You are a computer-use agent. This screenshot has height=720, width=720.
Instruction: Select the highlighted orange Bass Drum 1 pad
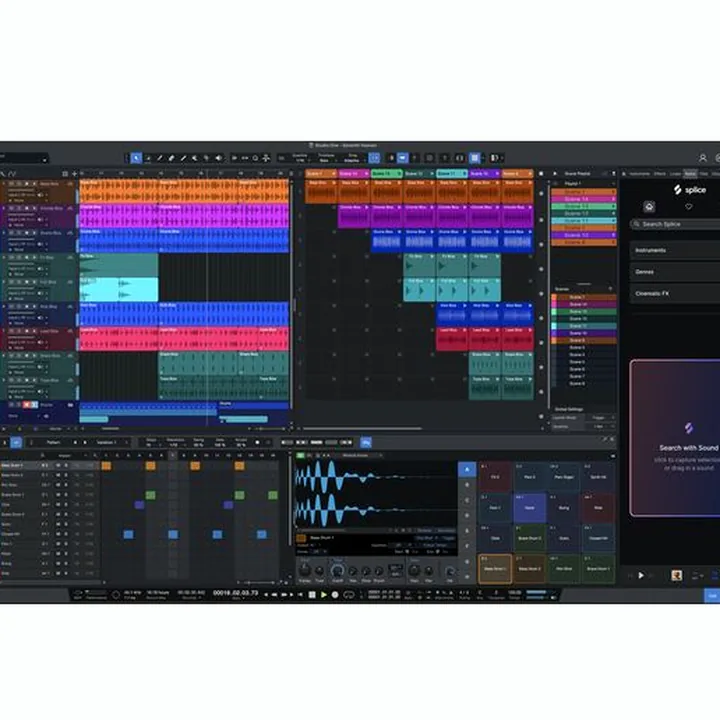(495, 568)
